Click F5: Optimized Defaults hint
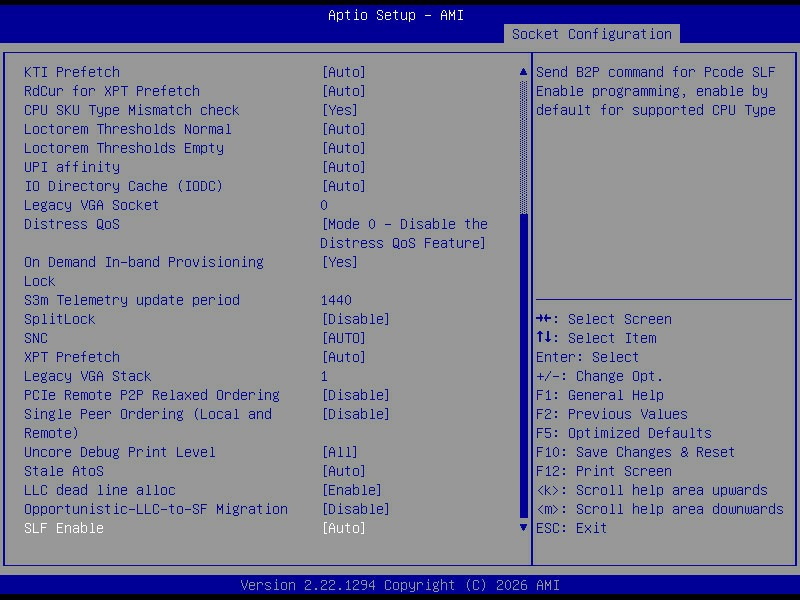 [x=623, y=433]
